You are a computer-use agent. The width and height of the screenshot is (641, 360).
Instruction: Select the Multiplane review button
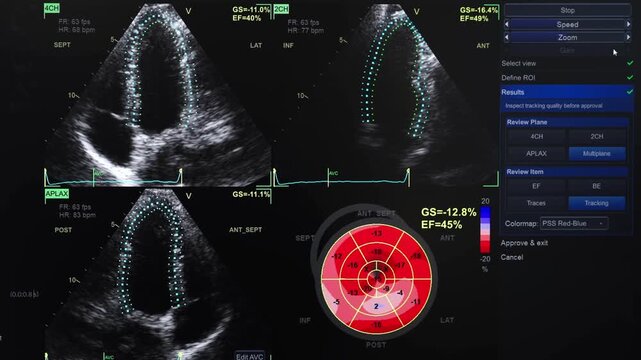point(597,154)
